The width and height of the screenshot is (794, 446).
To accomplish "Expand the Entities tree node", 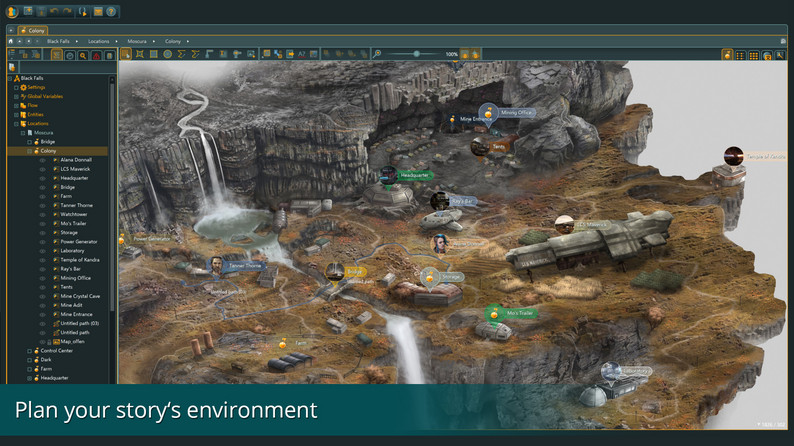I will click(x=16, y=115).
